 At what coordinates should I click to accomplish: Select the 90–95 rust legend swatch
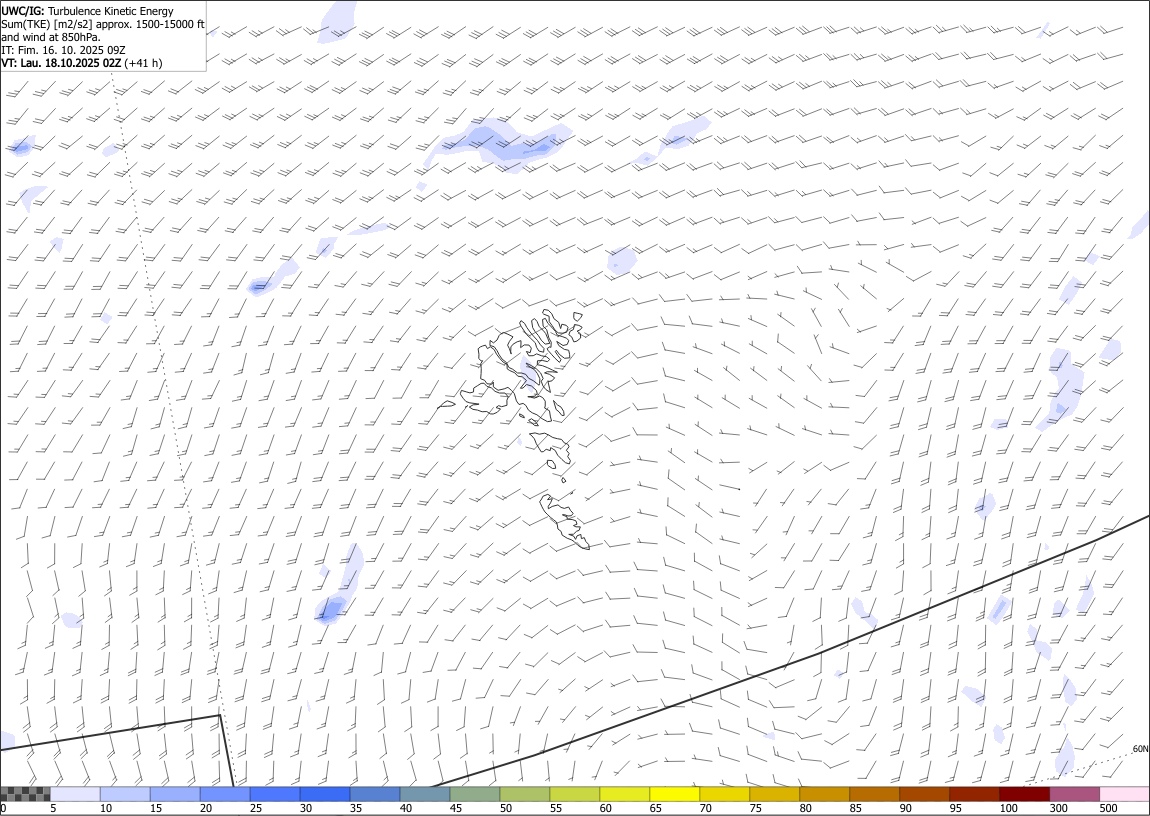[924, 794]
